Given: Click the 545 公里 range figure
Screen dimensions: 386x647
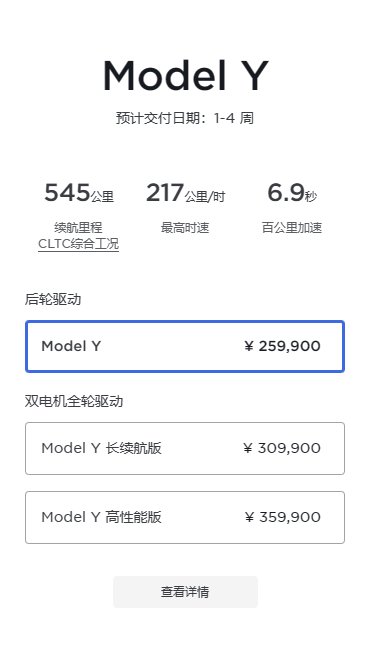Looking at the screenshot, I should 79,193.
